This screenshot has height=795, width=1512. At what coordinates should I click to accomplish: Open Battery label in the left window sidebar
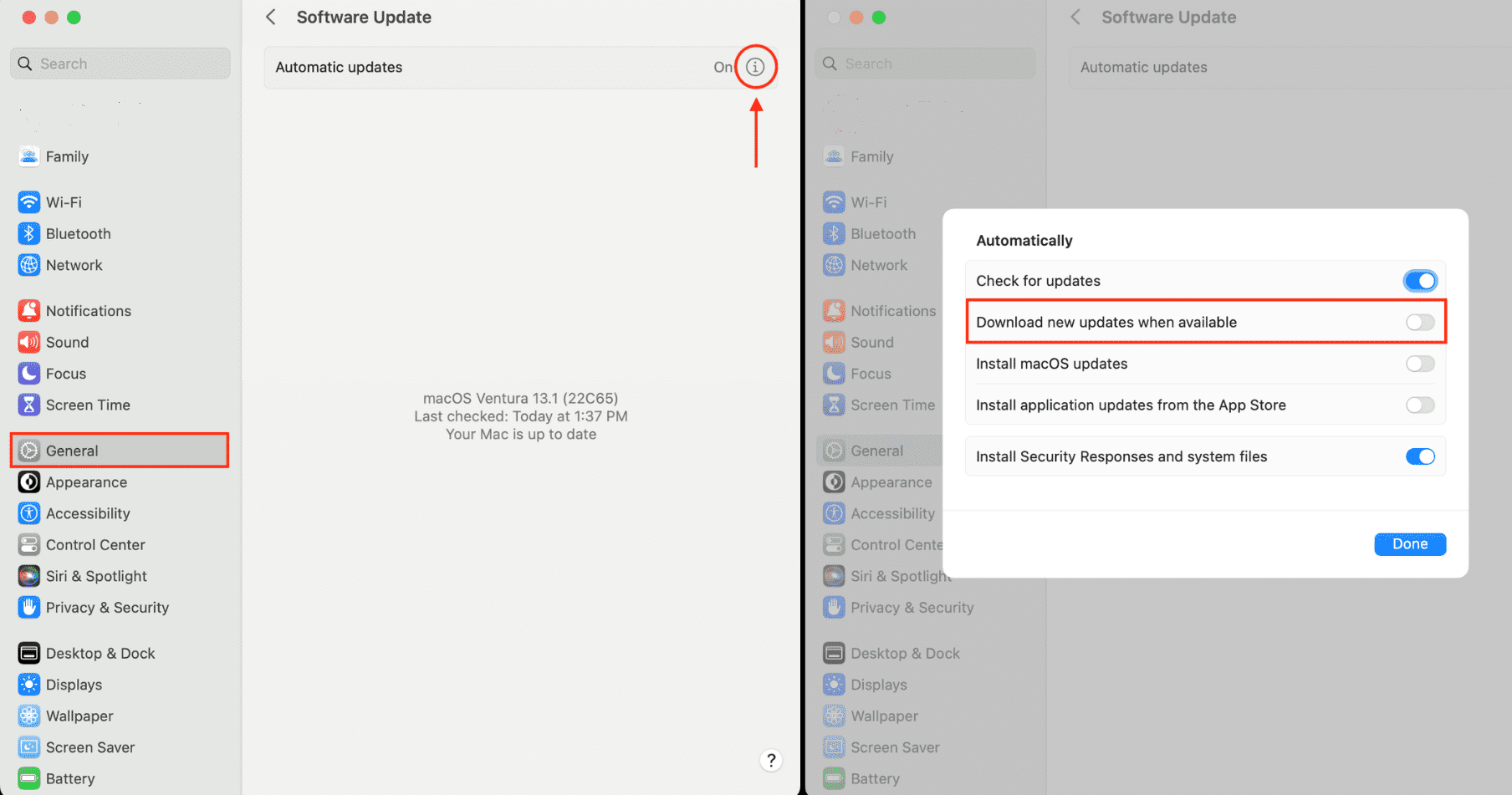(x=70, y=779)
